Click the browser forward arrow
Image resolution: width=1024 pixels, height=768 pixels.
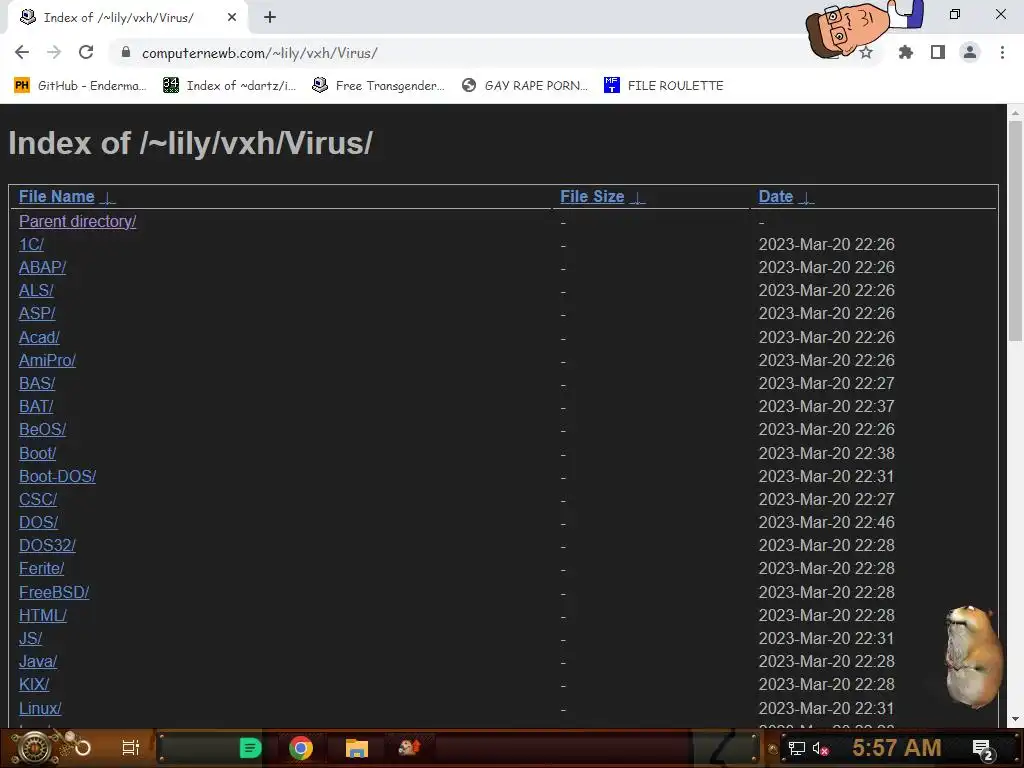point(54,53)
